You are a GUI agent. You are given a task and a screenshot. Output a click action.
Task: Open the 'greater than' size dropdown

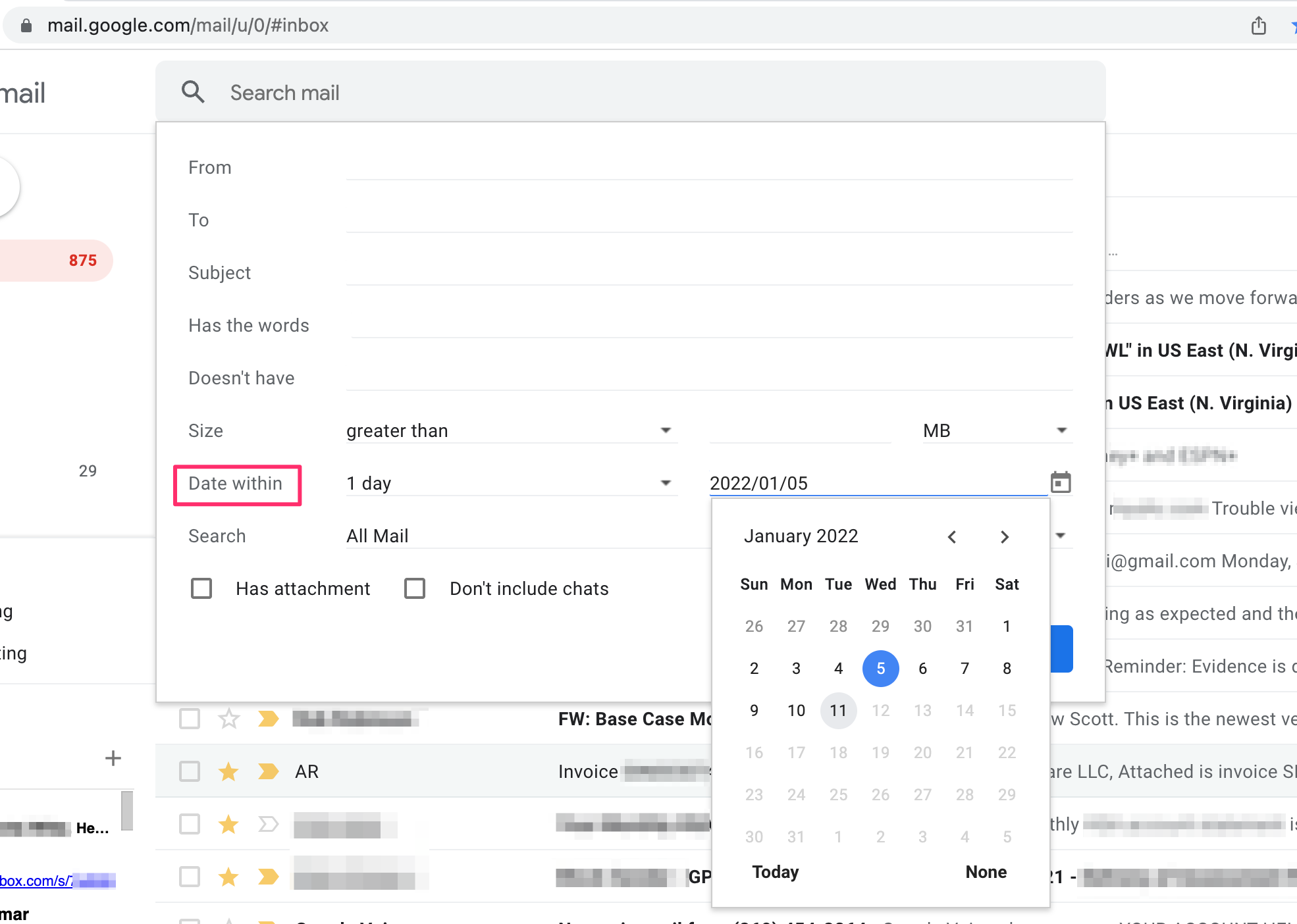click(666, 430)
